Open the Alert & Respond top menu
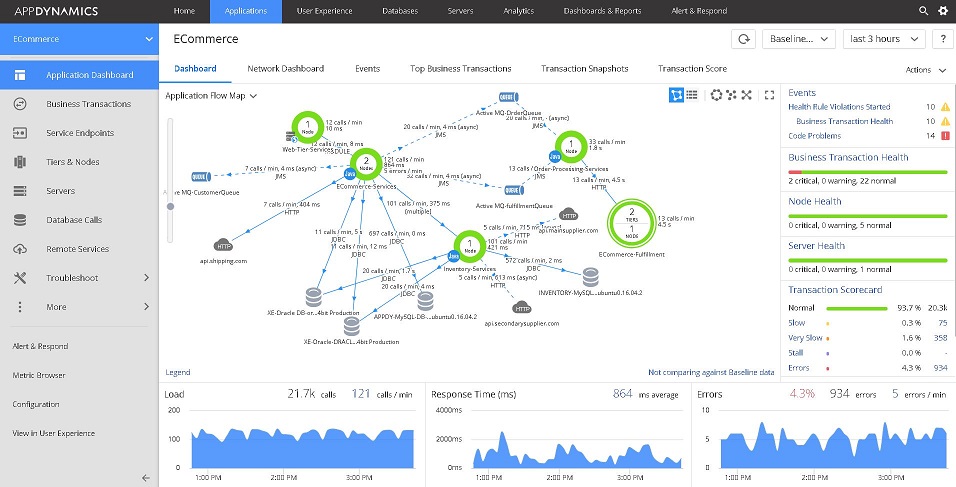The width and height of the screenshot is (956, 487). (699, 11)
